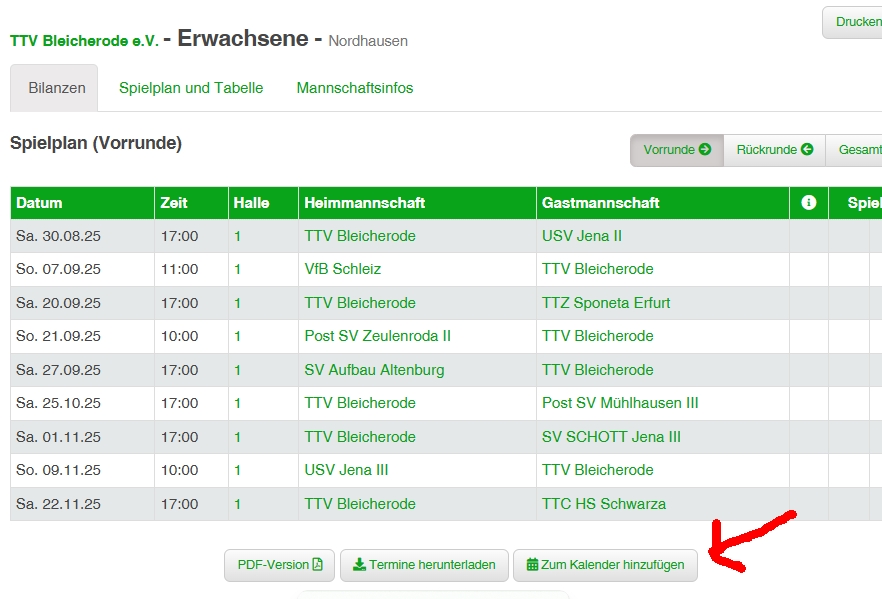Open the TTV Bleicherode e.V. club link
Screen dimensions: 882x599
(x=84, y=41)
